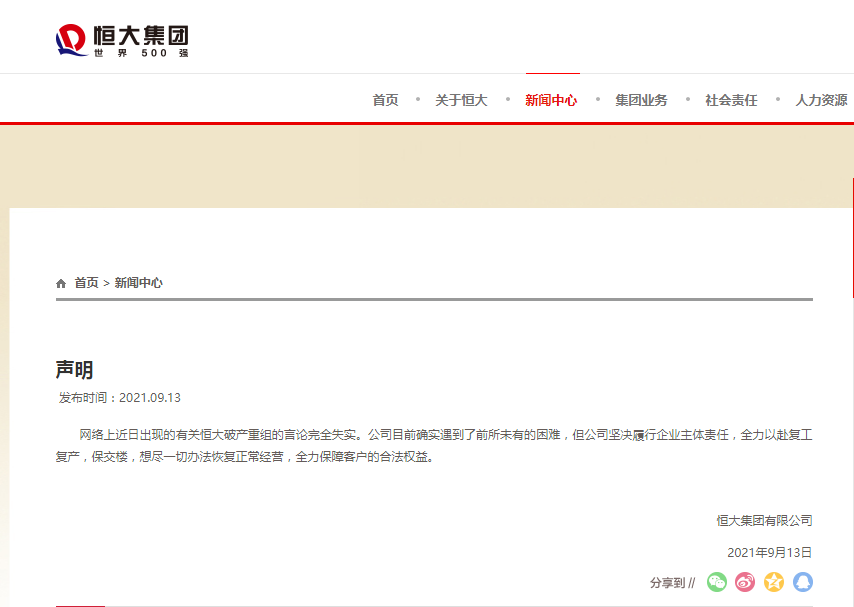Open the 集团业务 menu item
The image size is (854, 607).
pos(641,100)
